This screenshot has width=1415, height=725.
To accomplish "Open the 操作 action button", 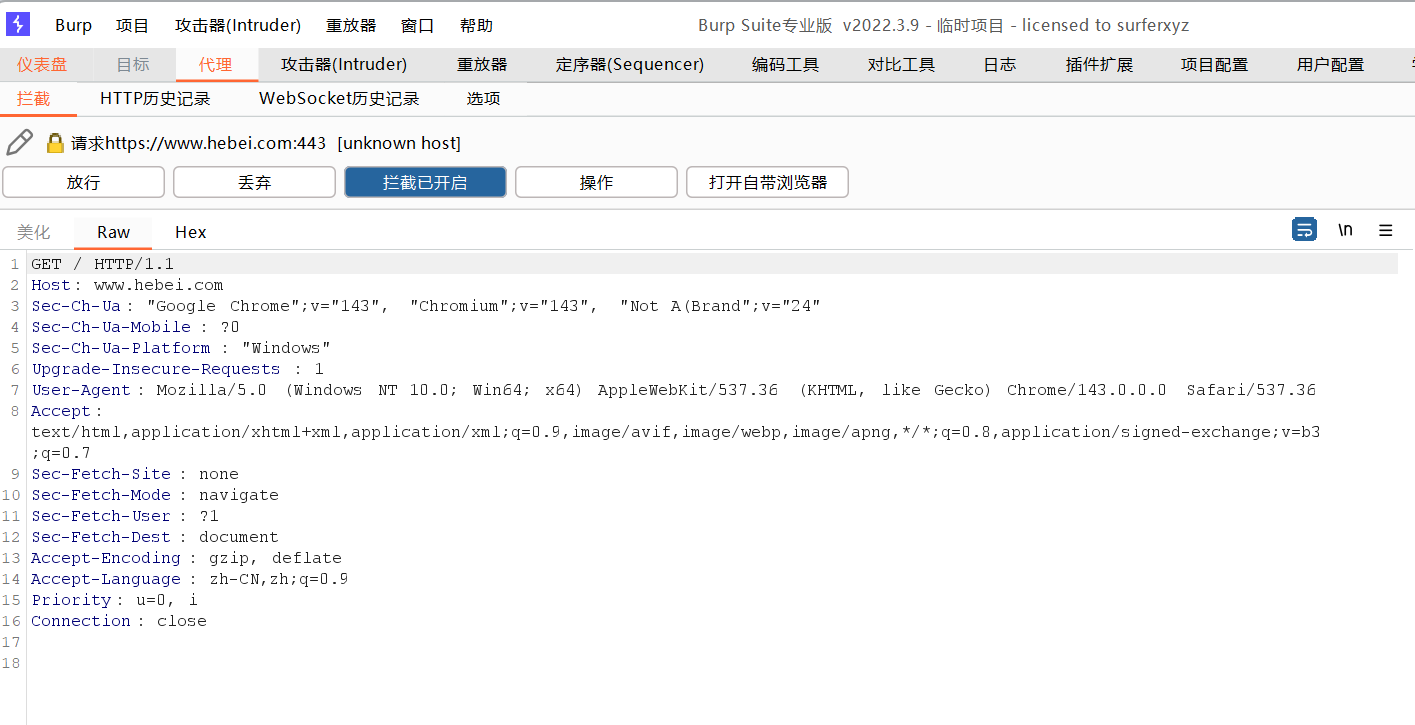I will click(596, 182).
